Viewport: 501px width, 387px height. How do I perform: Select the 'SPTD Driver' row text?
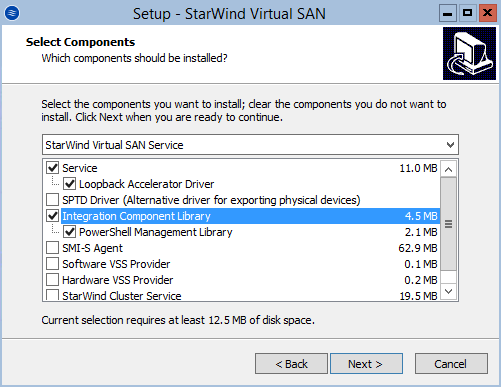[211, 200]
